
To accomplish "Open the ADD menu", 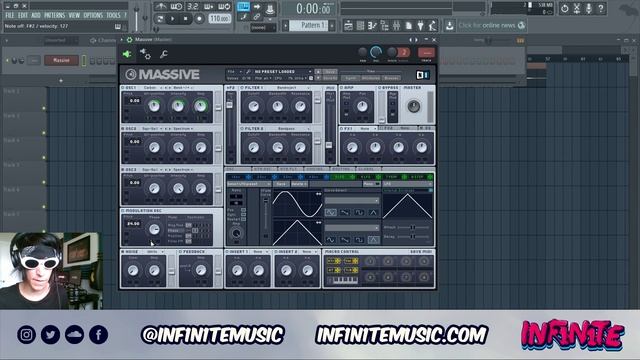I will click(x=36, y=16).
